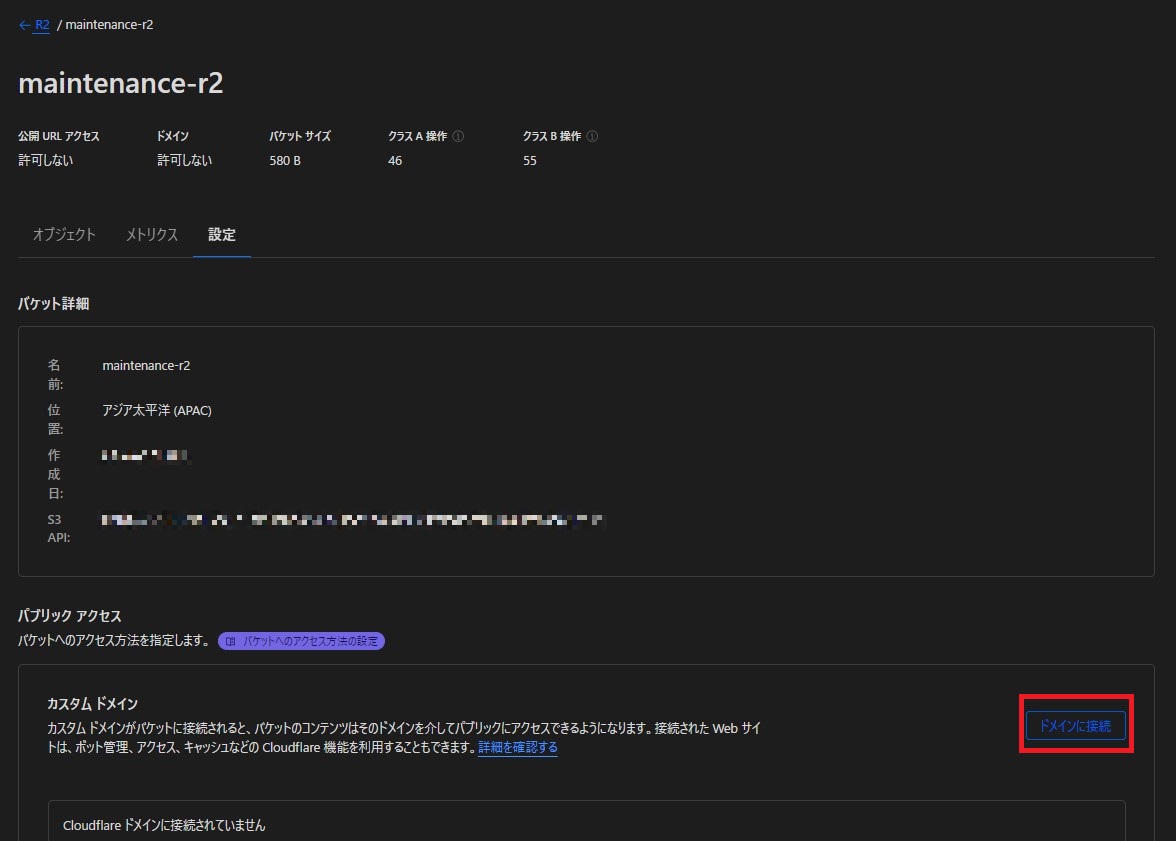Switch to the オブジェクト tab
Screen dimensions: 1176x841
click(x=64, y=235)
